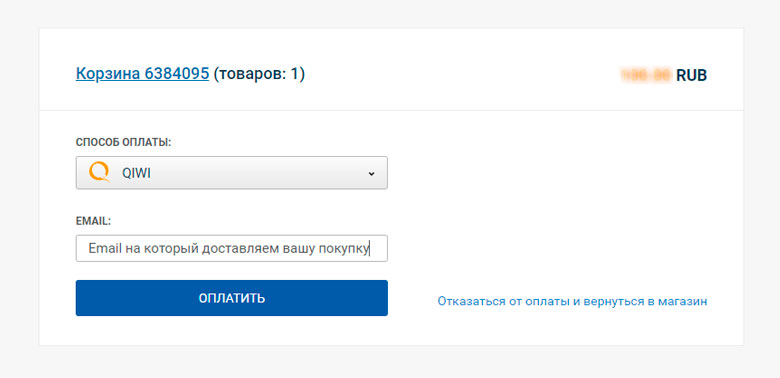Screen dimensions: 780x378
Task: Click the cart number 6384095
Action: pyautogui.click(x=177, y=74)
